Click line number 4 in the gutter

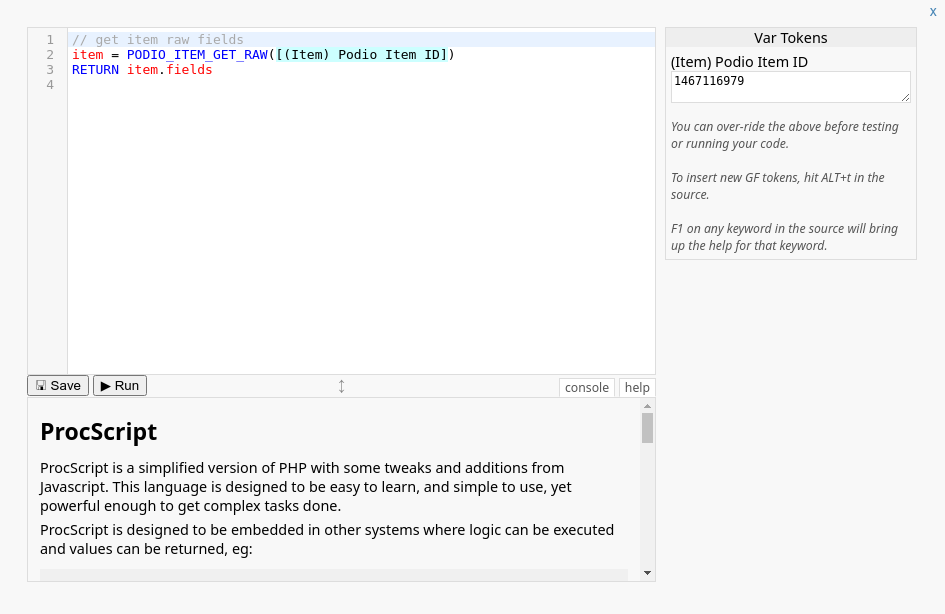pyautogui.click(x=50, y=85)
